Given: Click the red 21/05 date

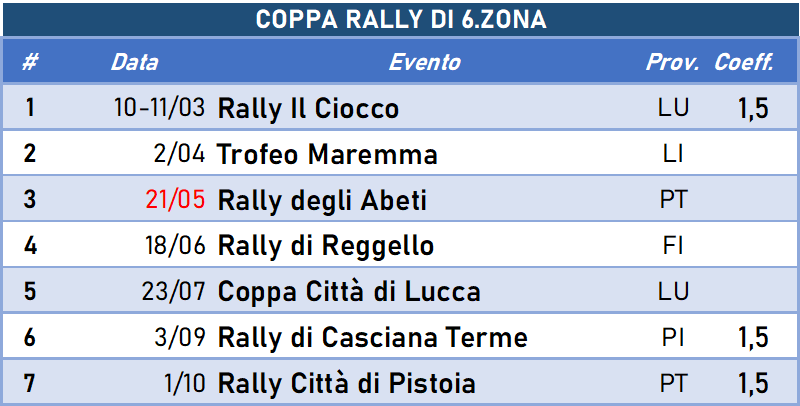Looking at the screenshot, I should tap(175, 199).
